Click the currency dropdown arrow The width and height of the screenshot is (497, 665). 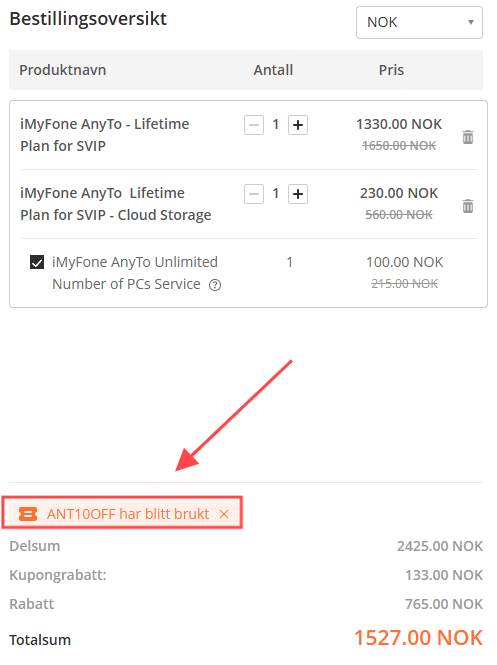click(470, 22)
